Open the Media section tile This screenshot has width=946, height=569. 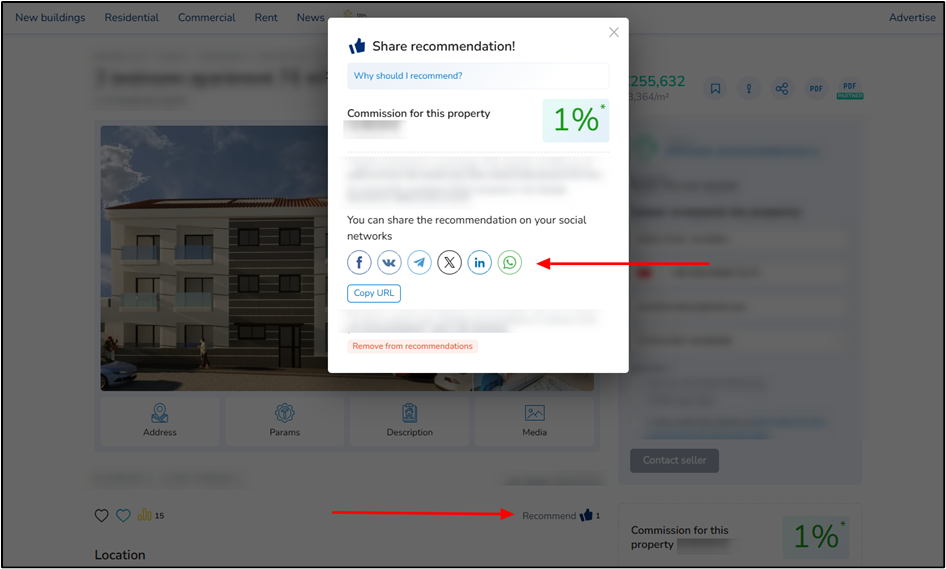[535, 421]
